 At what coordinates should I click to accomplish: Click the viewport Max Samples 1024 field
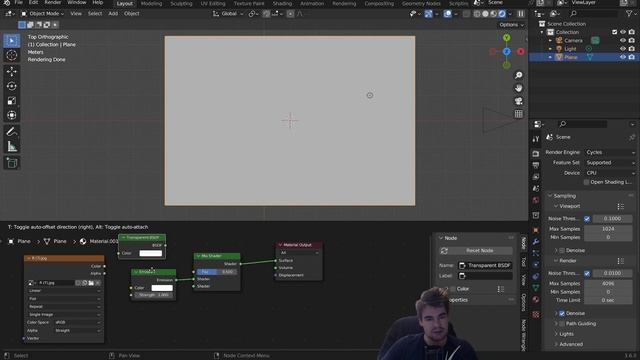pyautogui.click(x=608, y=229)
